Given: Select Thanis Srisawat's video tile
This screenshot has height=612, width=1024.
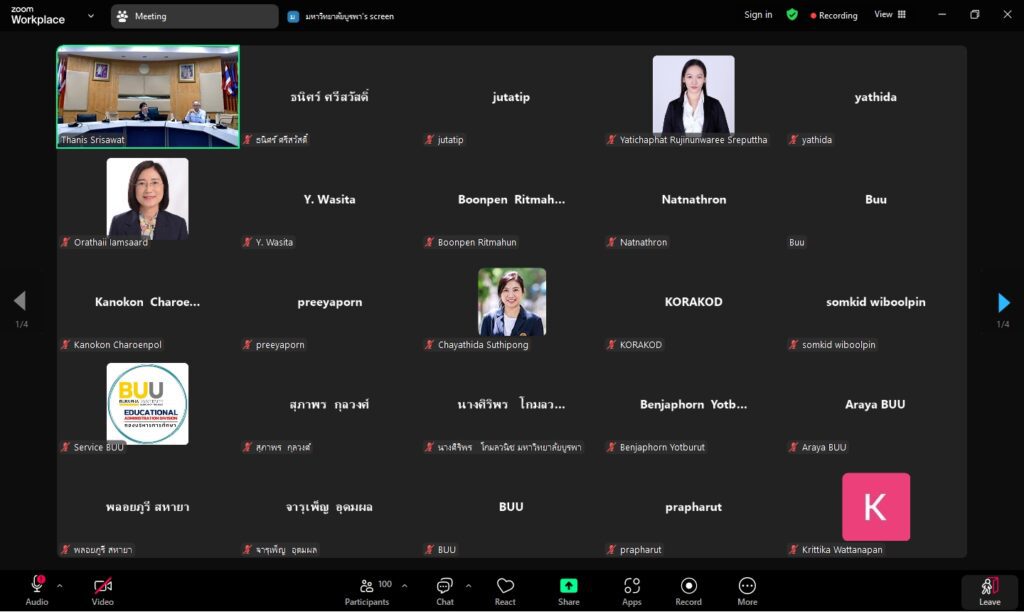Looking at the screenshot, I should pyautogui.click(x=148, y=96).
